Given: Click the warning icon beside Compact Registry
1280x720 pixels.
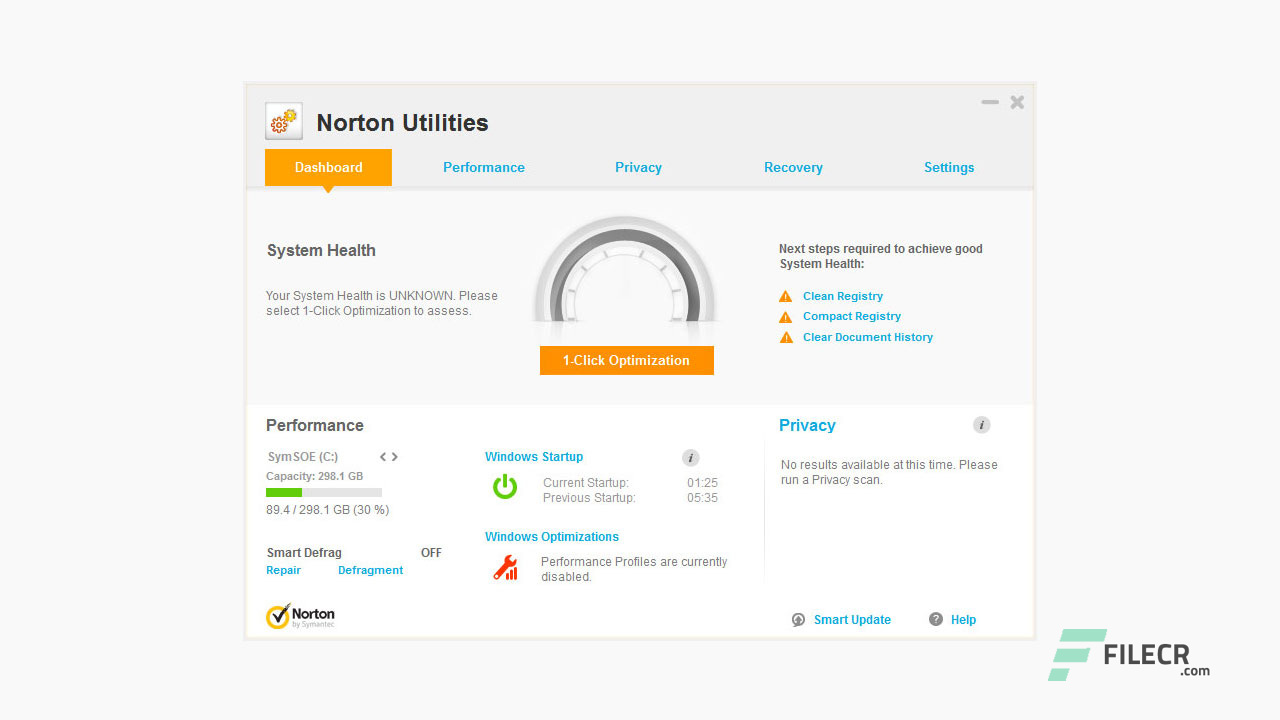Looking at the screenshot, I should (785, 317).
